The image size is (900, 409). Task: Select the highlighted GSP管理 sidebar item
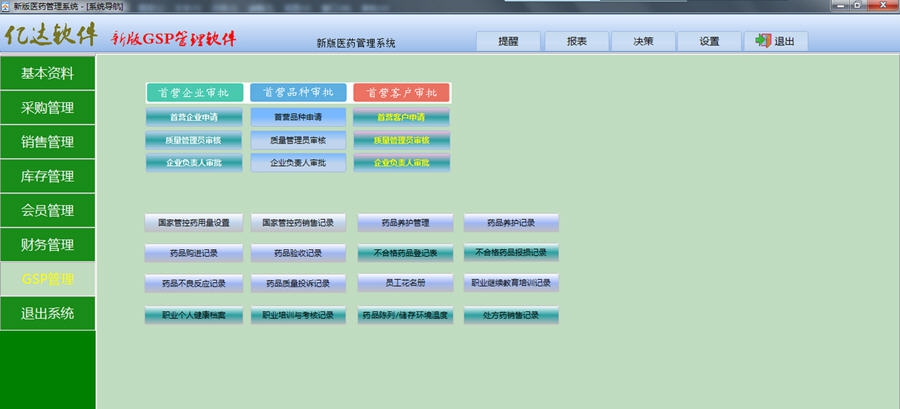pyautogui.click(x=48, y=279)
